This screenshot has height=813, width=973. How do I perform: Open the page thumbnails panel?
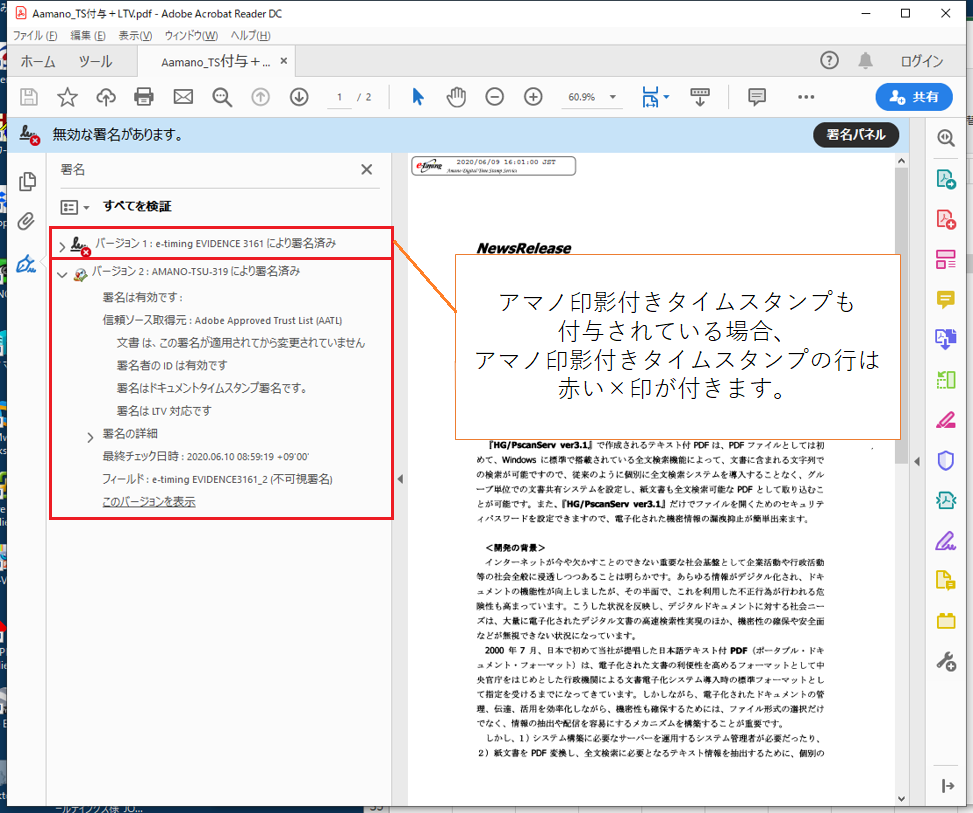(x=27, y=181)
